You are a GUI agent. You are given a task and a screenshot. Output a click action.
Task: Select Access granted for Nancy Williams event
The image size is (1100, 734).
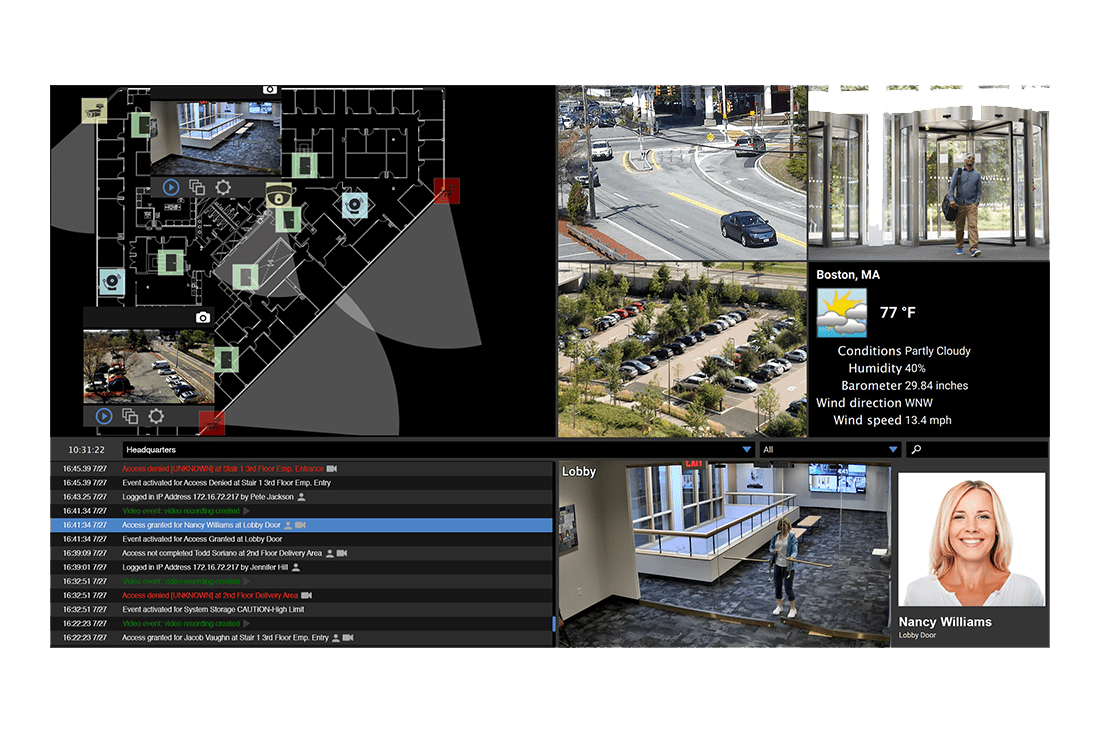point(202,525)
